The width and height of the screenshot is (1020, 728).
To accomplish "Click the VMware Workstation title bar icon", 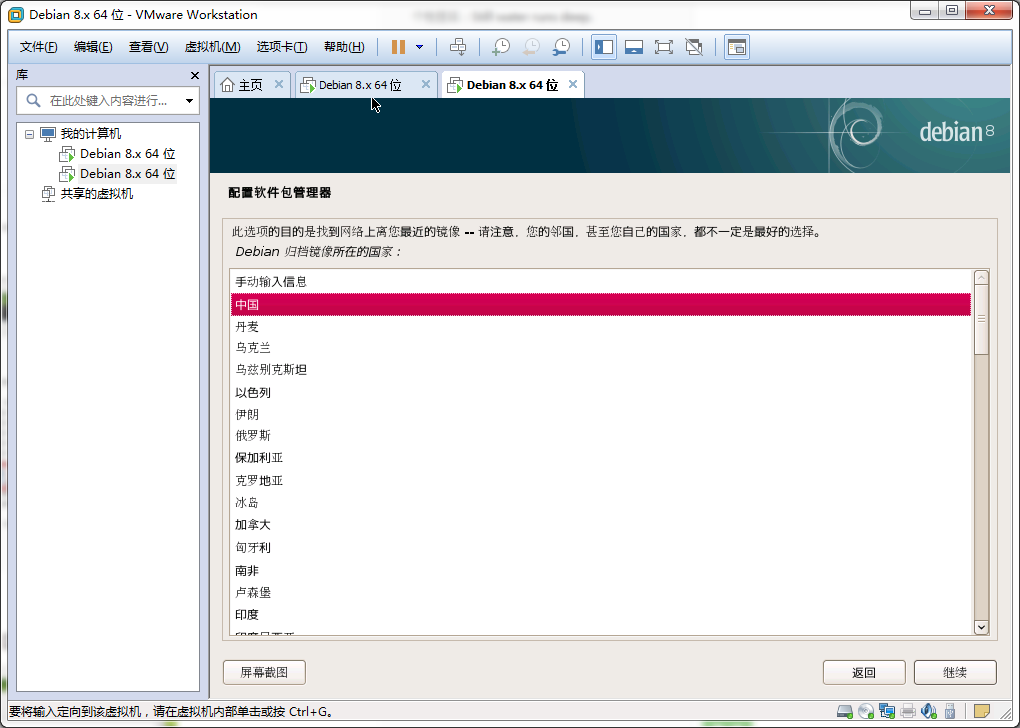I will click(x=16, y=14).
